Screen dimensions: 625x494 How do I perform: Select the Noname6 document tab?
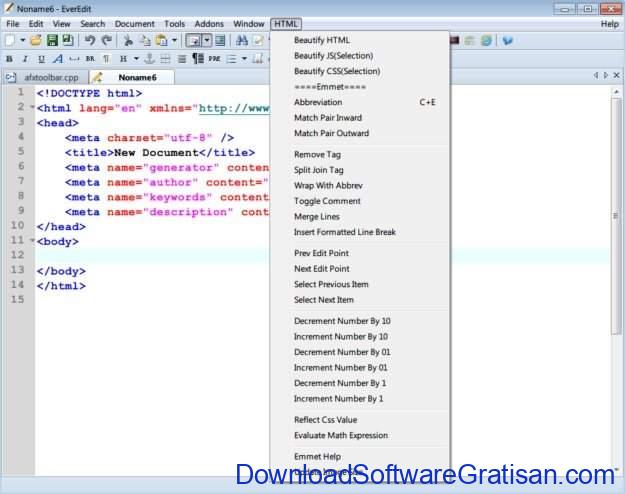(132, 77)
